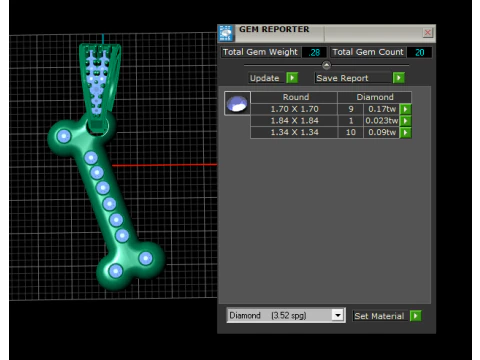
Task: Click green arrow on the 1.34 X 1.34 row
Action: (x=406, y=132)
